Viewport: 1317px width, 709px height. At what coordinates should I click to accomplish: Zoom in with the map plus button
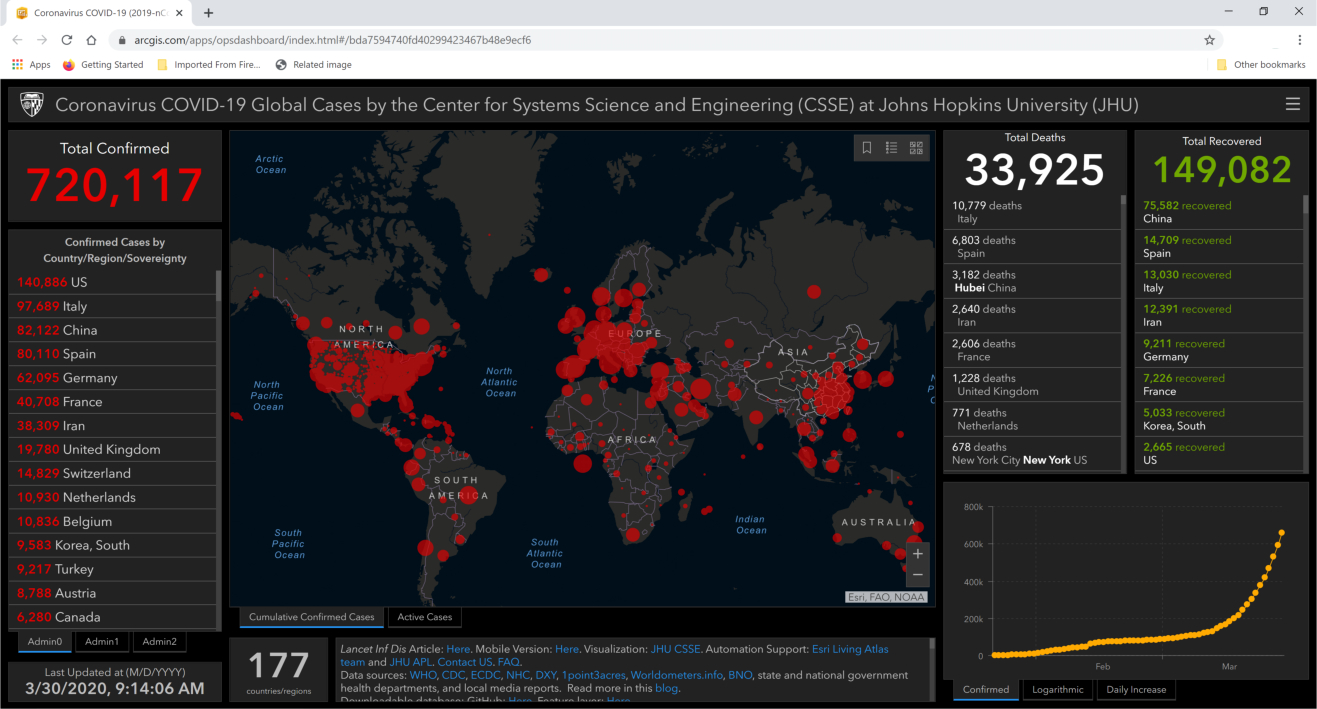[918, 554]
